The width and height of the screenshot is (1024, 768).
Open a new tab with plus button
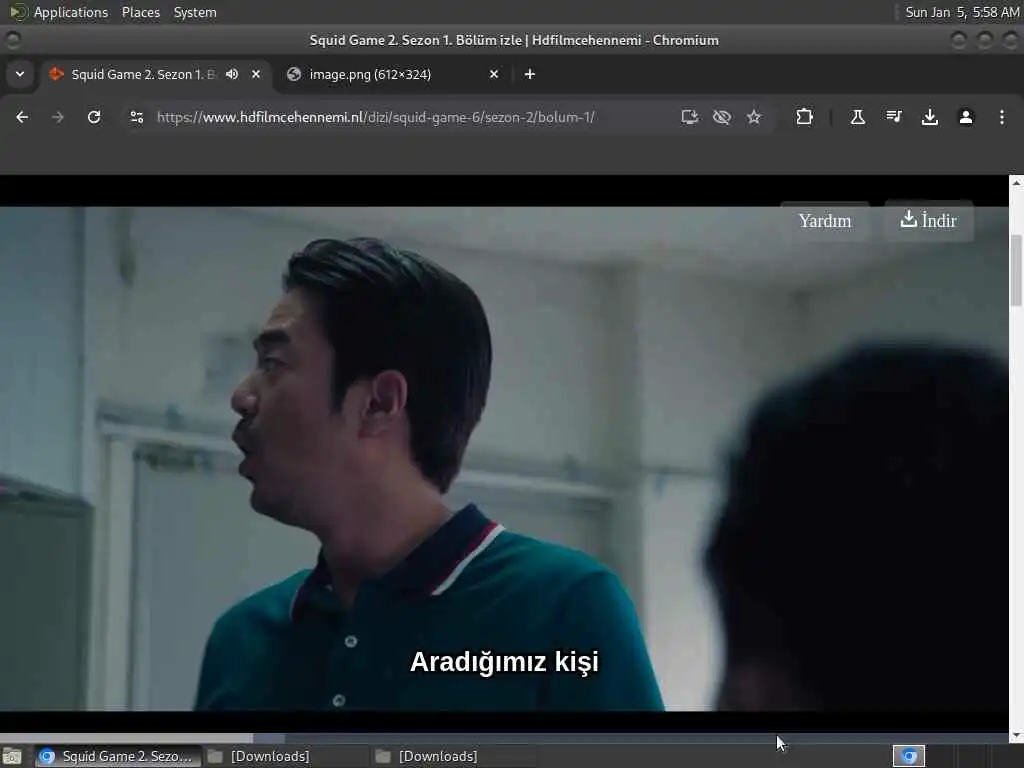(x=530, y=74)
